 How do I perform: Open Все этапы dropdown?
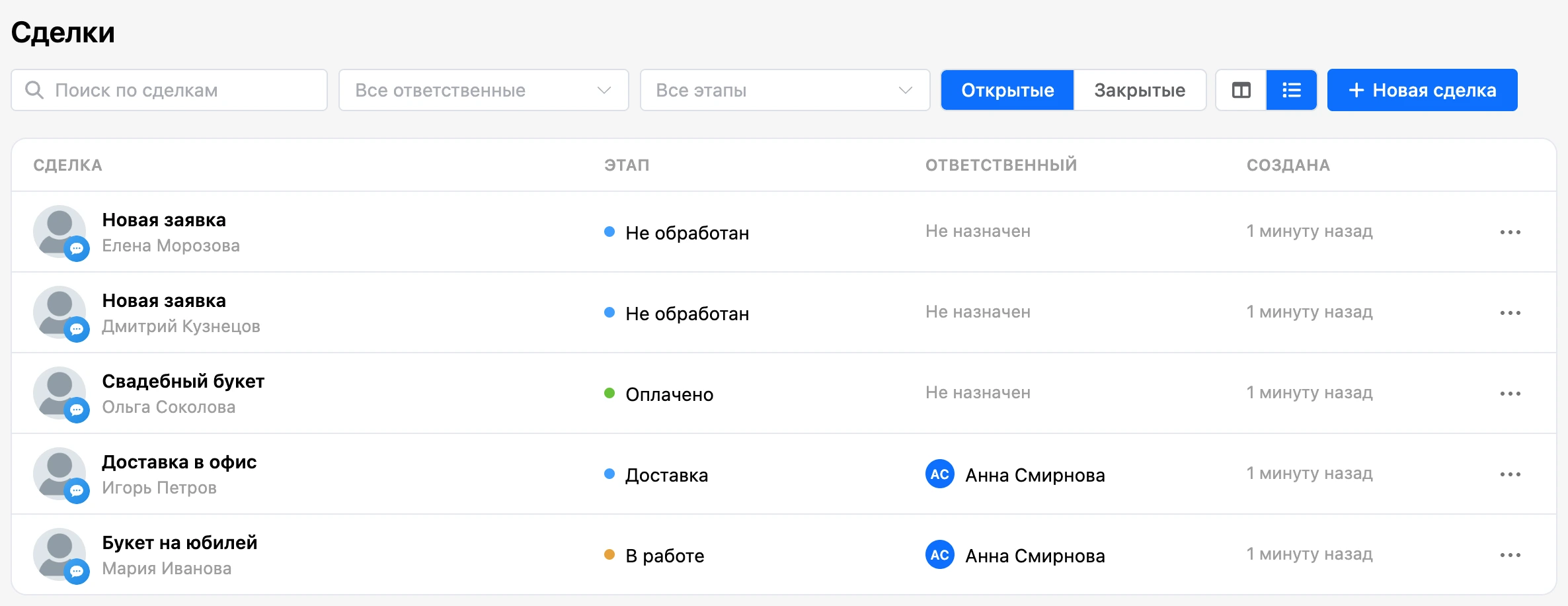[x=785, y=90]
